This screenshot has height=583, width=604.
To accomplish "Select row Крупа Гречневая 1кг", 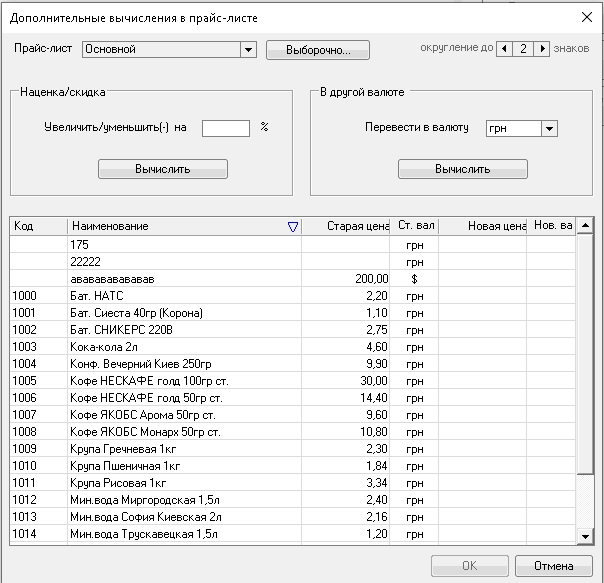I will point(293,449).
